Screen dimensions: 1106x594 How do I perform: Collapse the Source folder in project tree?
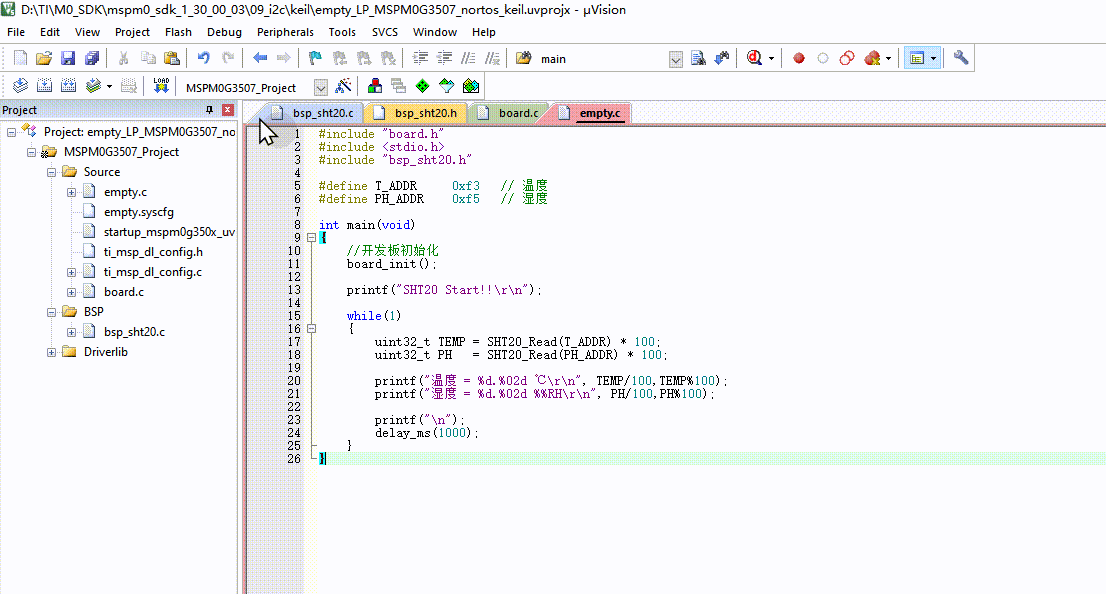[x=51, y=172]
